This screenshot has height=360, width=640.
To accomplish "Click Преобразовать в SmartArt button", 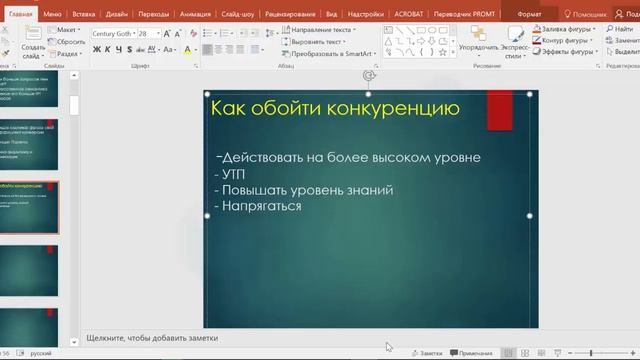I will [x=329, y=54].
